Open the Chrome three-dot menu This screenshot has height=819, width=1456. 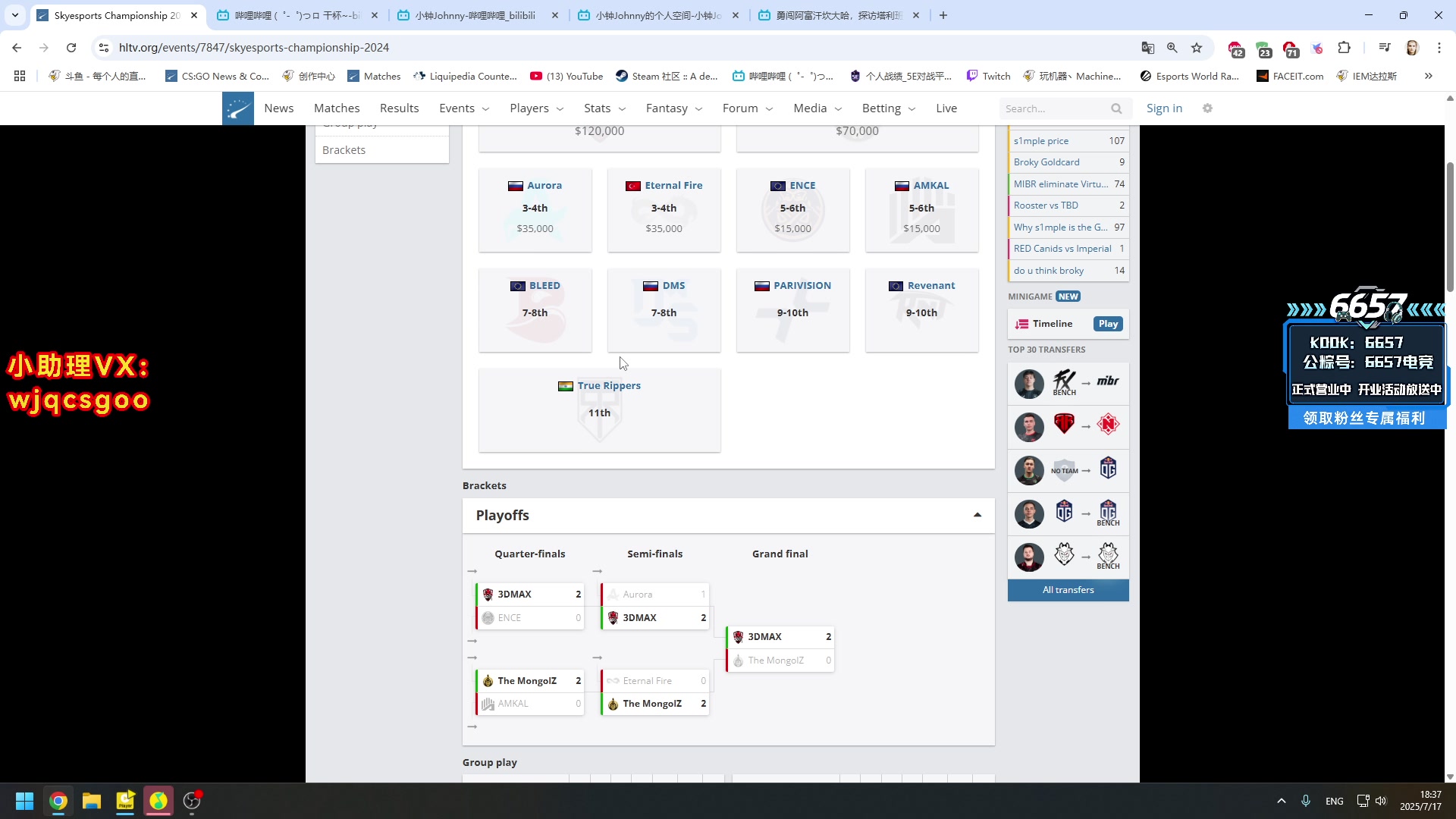[1439, 48]
